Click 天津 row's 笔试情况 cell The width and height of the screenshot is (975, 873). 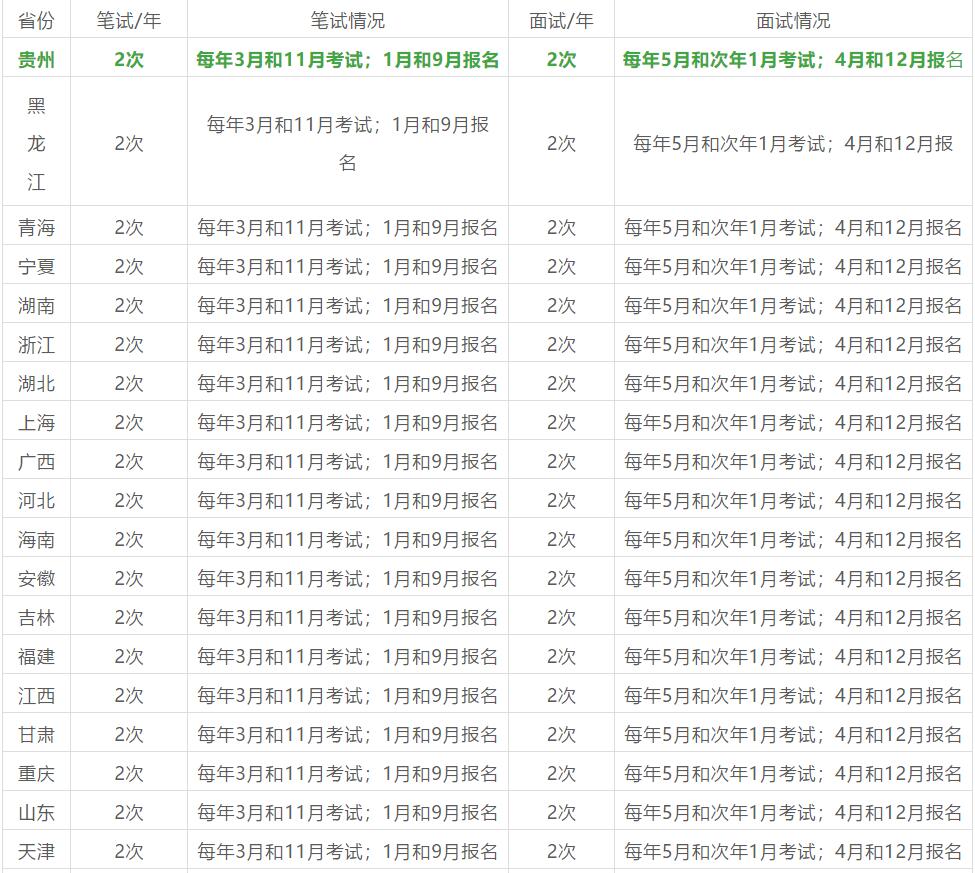[348, 851]
